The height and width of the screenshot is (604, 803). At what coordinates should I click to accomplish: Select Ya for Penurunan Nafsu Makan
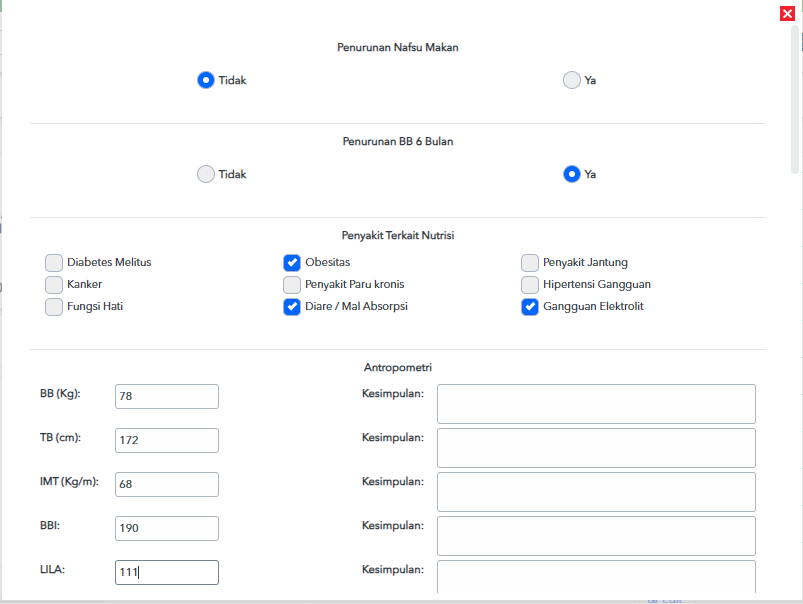572,80
